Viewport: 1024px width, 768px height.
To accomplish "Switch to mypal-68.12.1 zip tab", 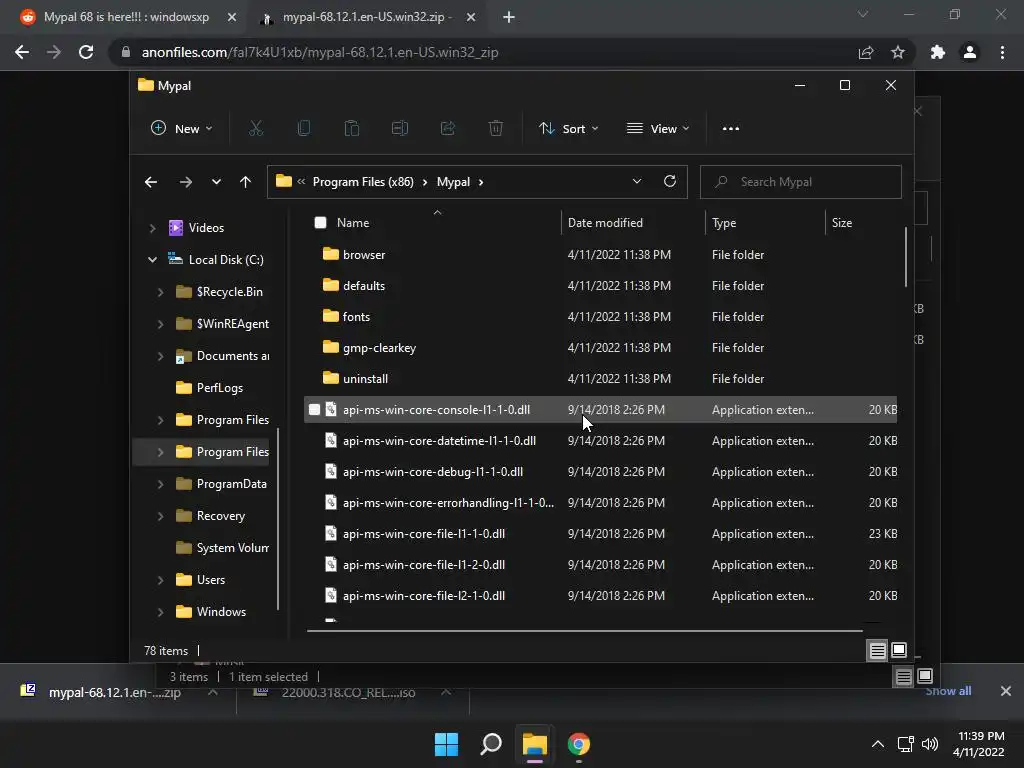I will tap(366, 17).
